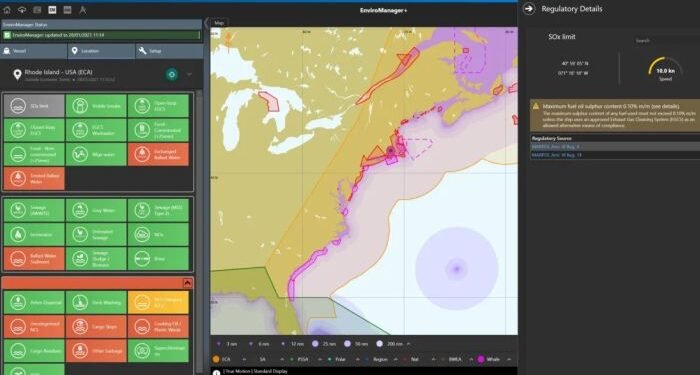The width and height of the screenshot is (700, 375).
Task: Switch to the Setup tab
Action: pyautogui.click(x=169, y=51)
